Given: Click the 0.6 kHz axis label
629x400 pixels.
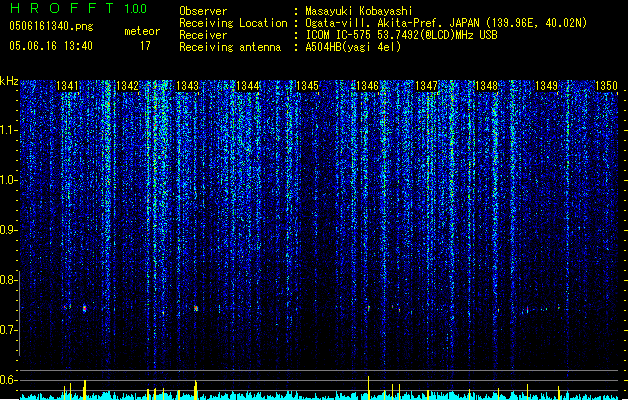Looking at the screenshot, I should click(8, 380).
